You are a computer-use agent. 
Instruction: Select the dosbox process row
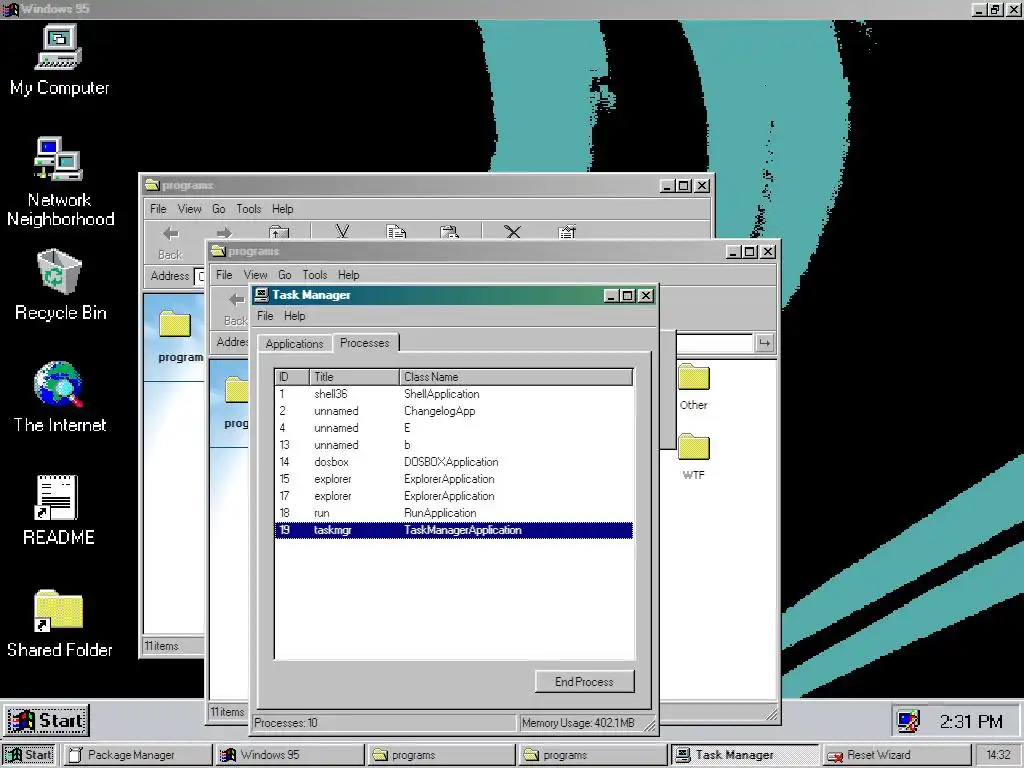(x=454, y=462)
